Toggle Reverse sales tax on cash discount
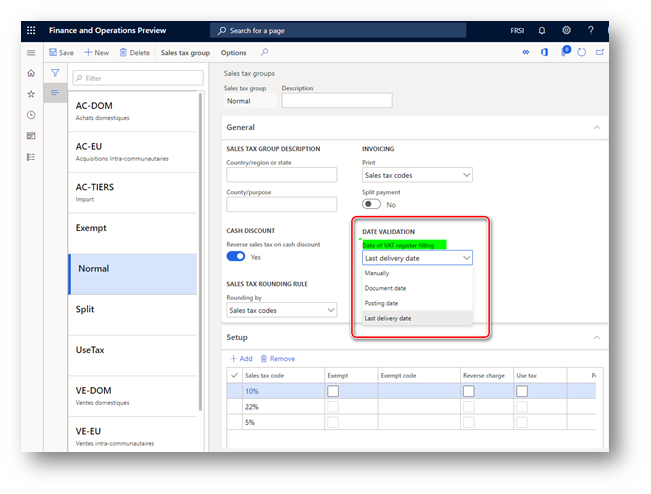651x494 pixels. tap(236, 257)
